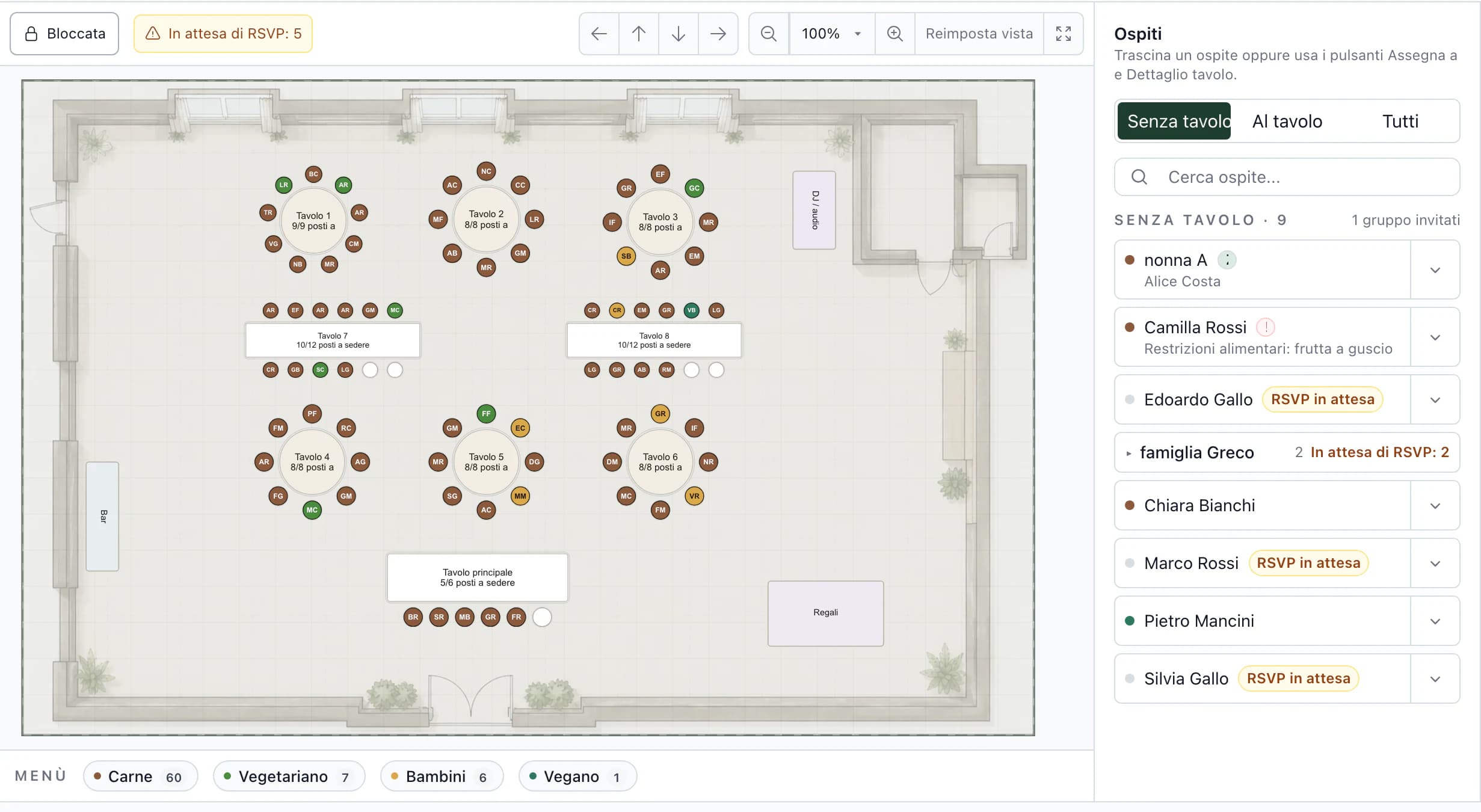Open the Tavolo 7 rectangular table

coord(333,340)
